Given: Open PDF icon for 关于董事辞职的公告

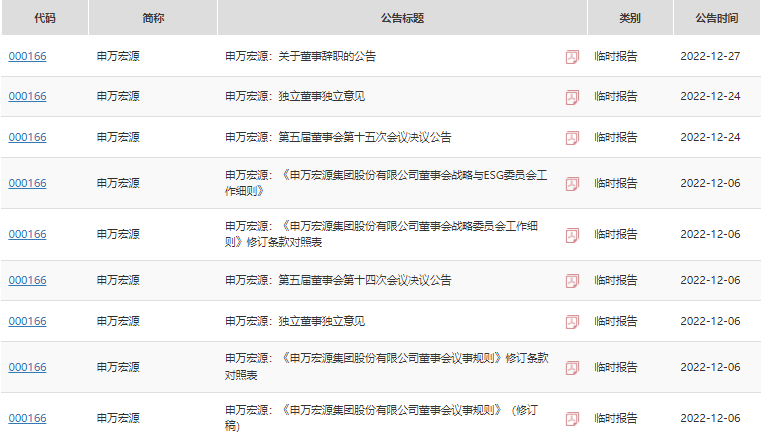Looking at the screenshot, I should tap(572, 57).
